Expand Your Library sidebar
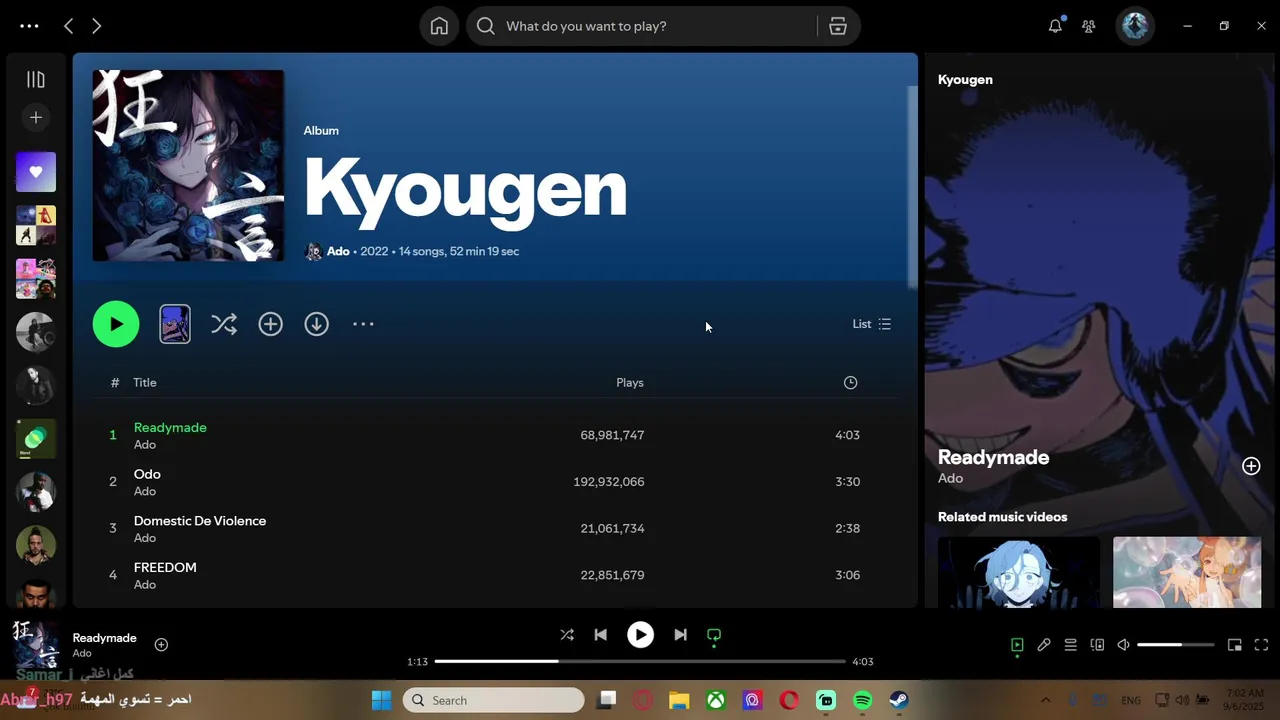The image size is (1280, 720). click(x=36, y=80)
